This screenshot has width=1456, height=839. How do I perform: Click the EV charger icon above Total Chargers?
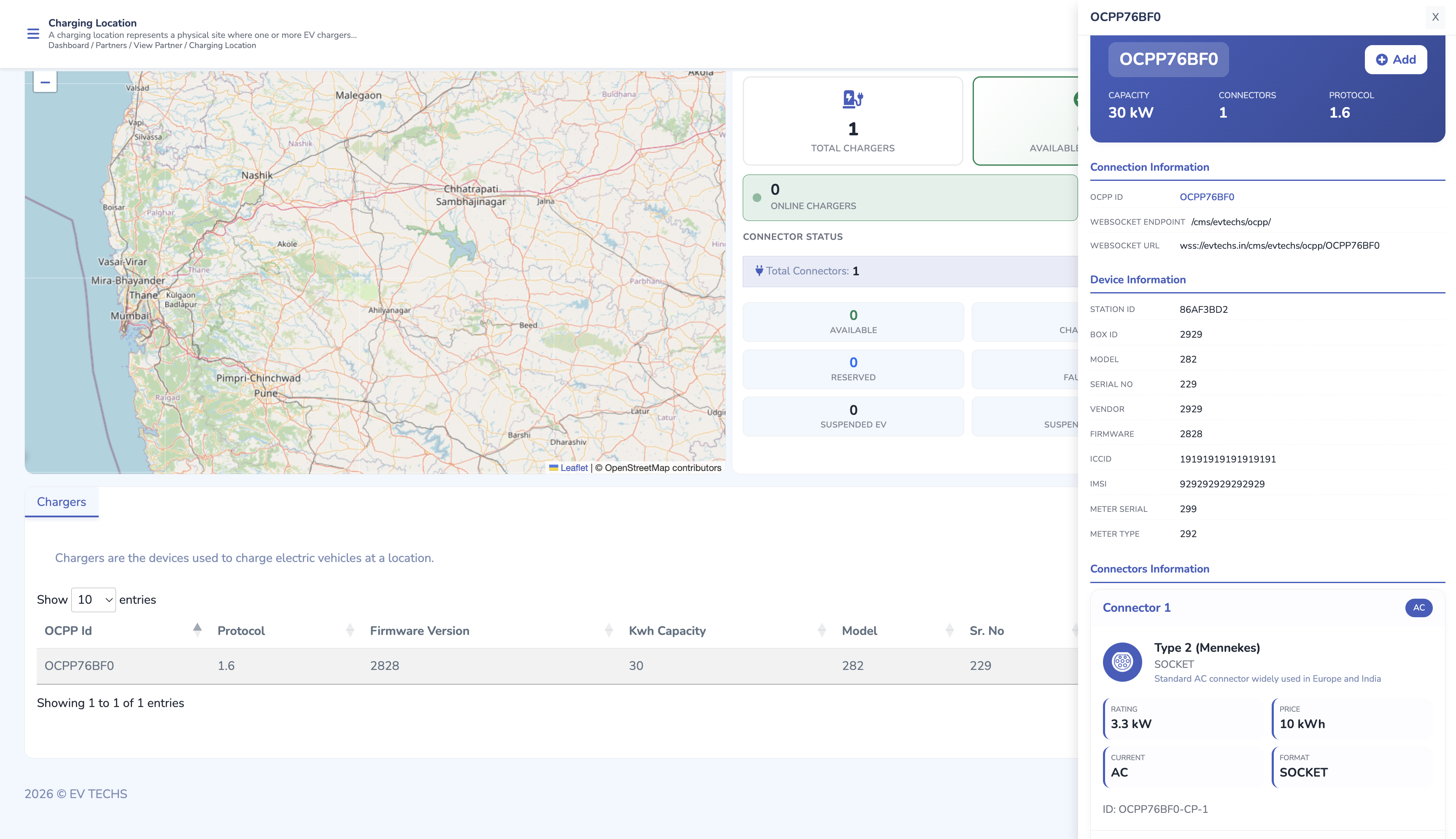tap(852, 99)
